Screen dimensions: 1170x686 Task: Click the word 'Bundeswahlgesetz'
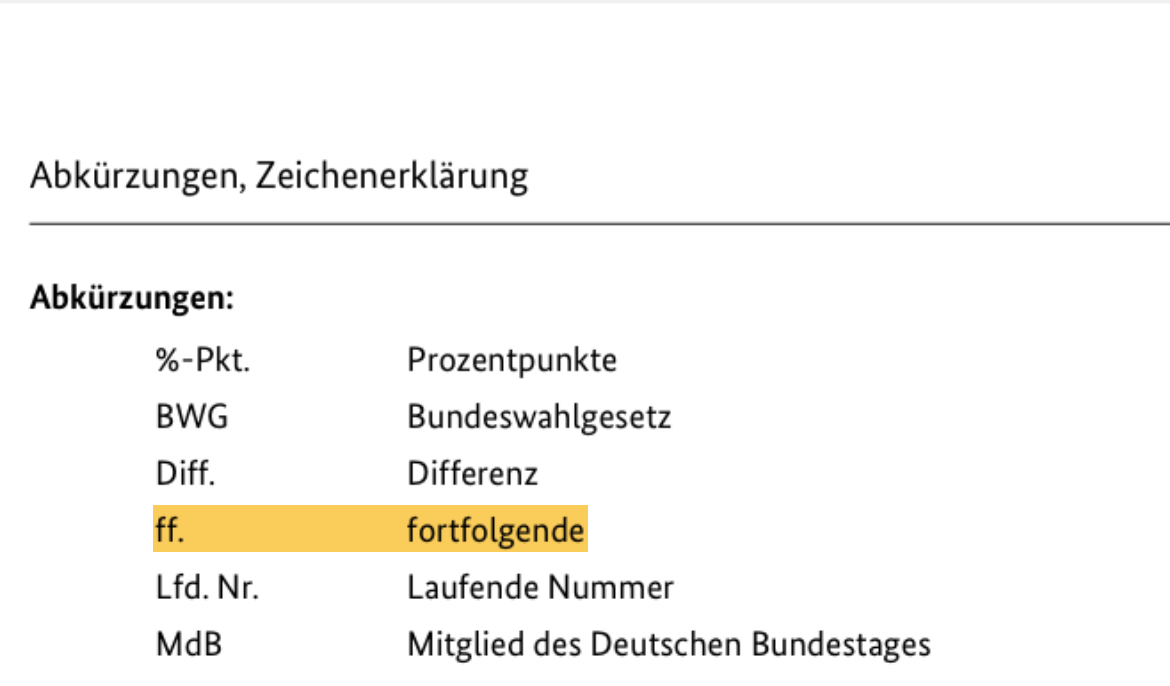coord(538,416)
